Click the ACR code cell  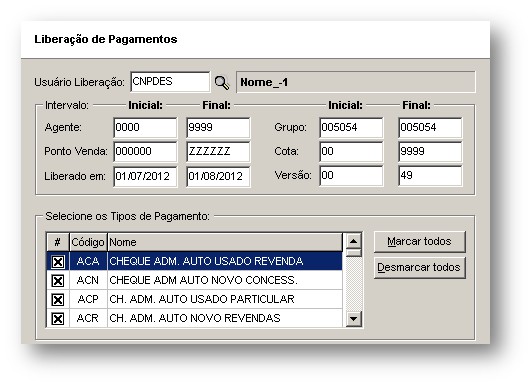[x=88, y=318]
